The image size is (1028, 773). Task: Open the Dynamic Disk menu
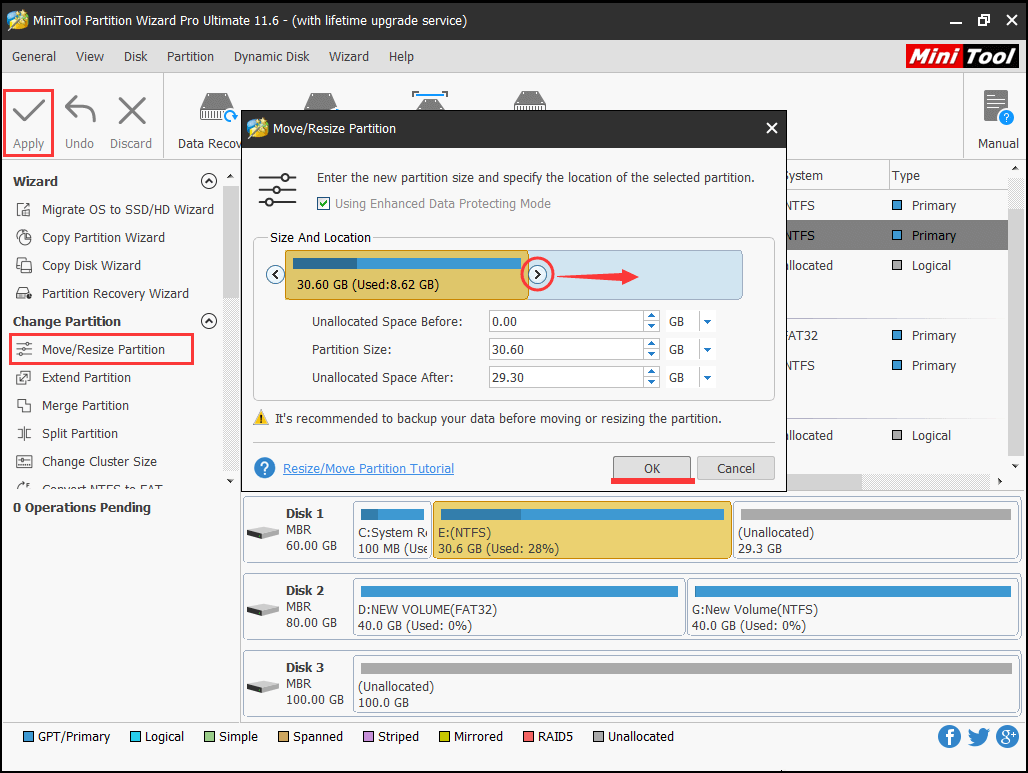(x=271, y=56)
